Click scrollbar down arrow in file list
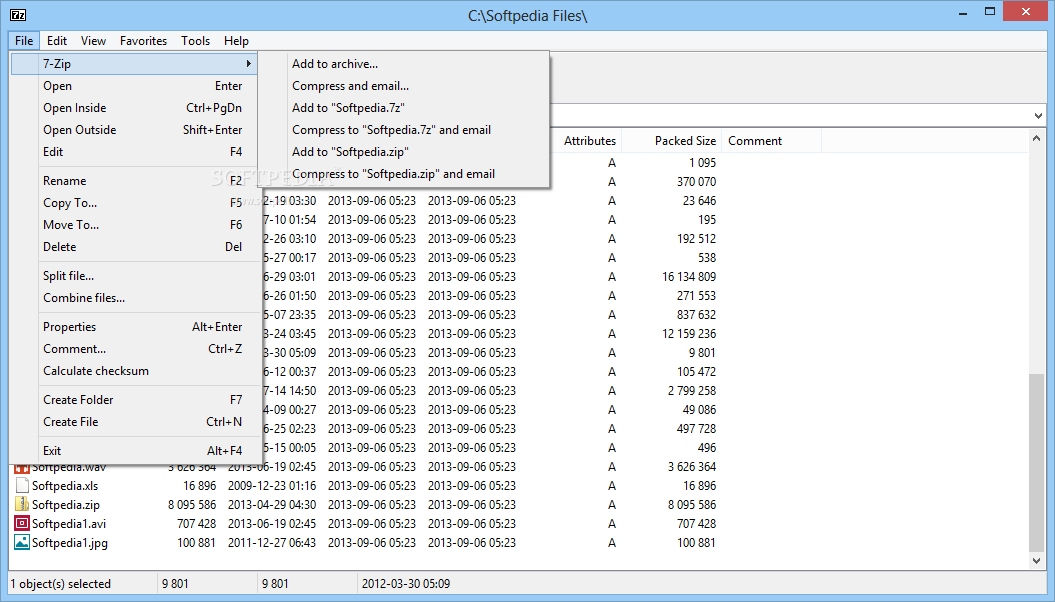Screen dimensions: 1055x602 pos(1036,560)
